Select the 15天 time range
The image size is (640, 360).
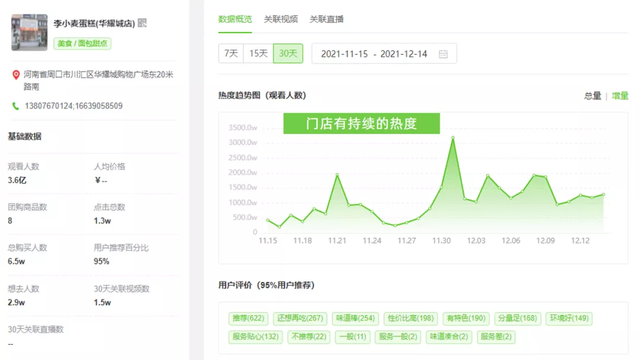click(x=258, y=53)
